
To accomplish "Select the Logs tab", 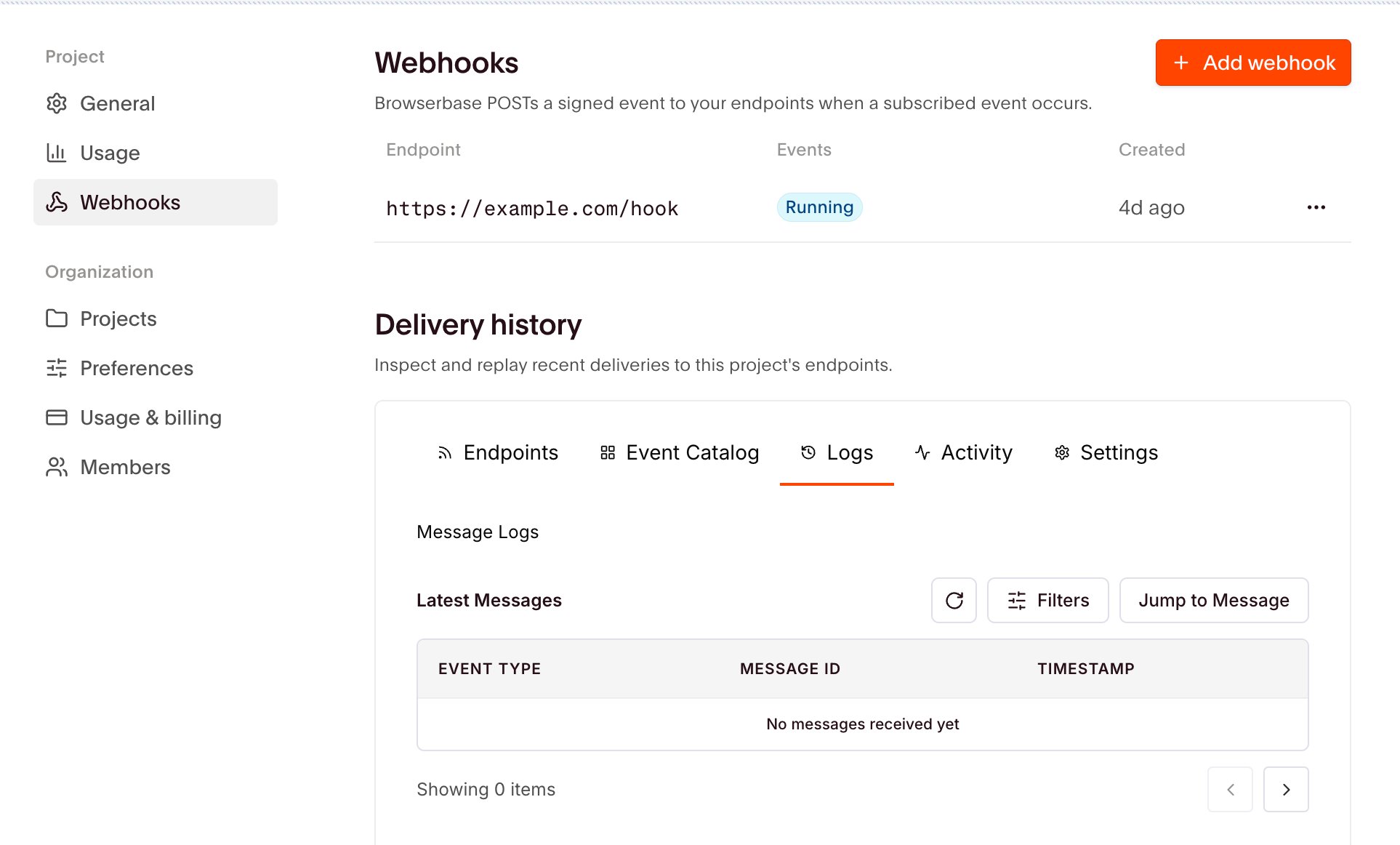I will tap(837, 452).
